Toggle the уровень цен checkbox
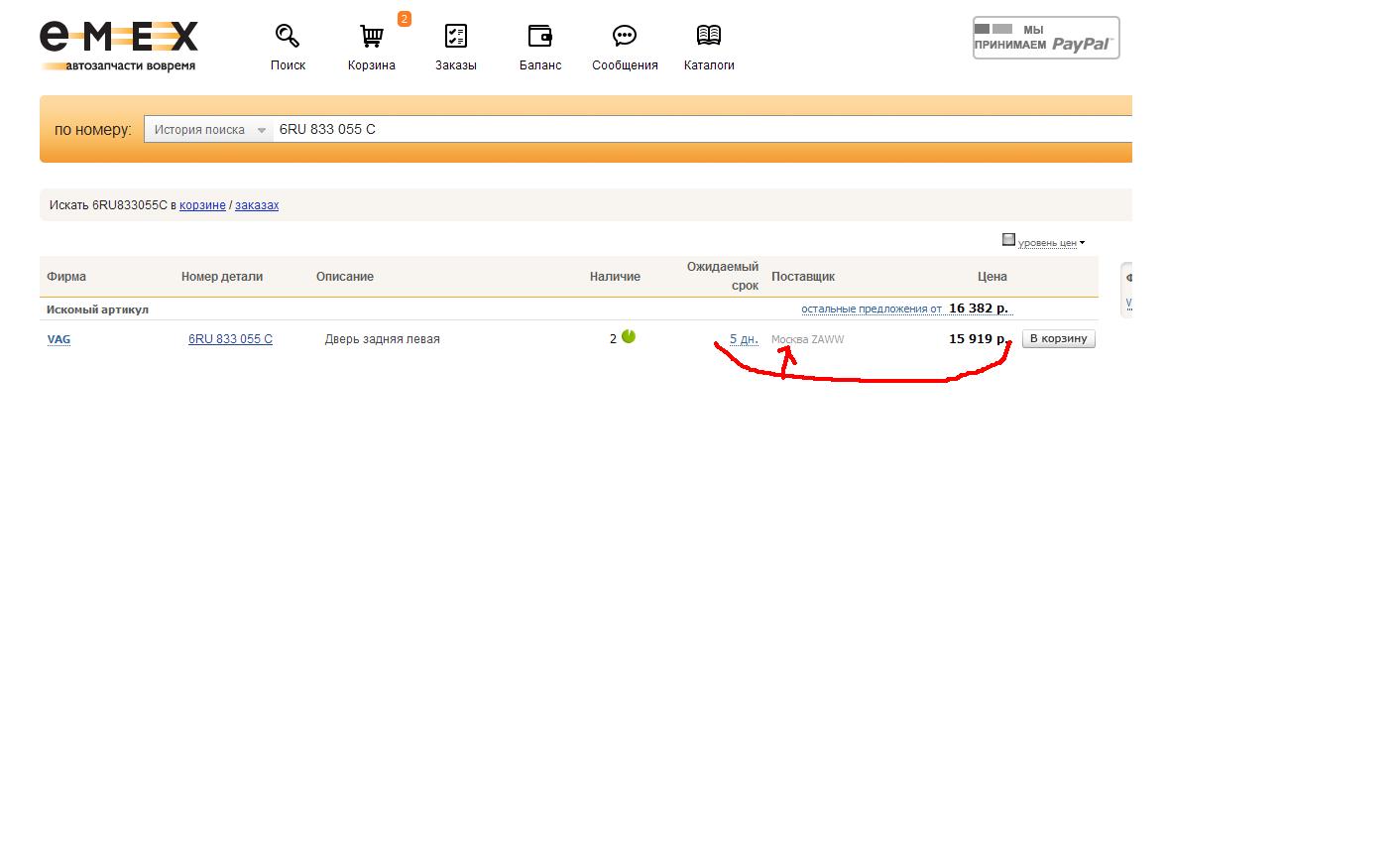Image resolution: width=1400 pixels, height=862 pixels. coord(1008,240)
